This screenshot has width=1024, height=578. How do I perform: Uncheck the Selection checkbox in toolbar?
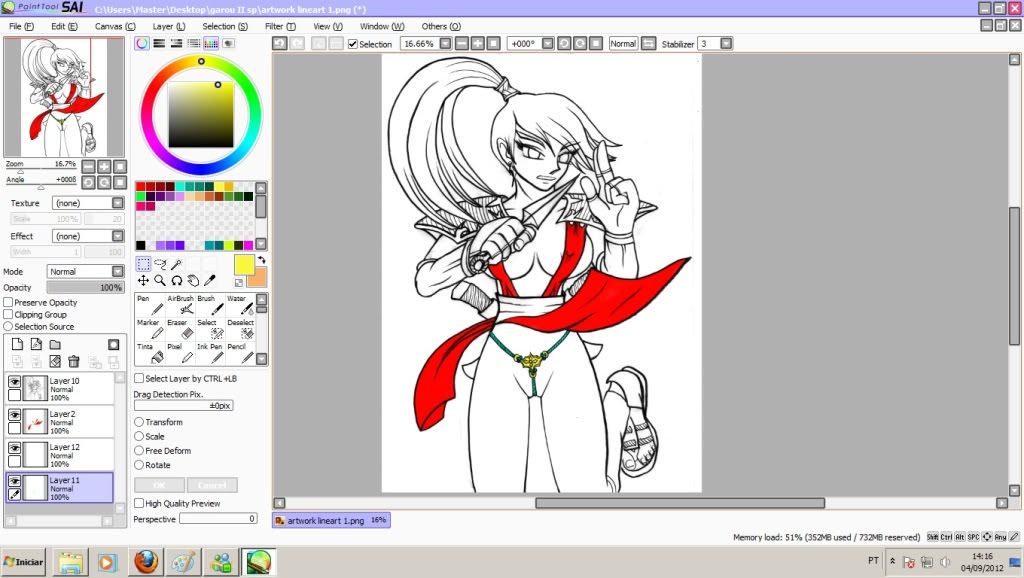click(x=353, y=44)
